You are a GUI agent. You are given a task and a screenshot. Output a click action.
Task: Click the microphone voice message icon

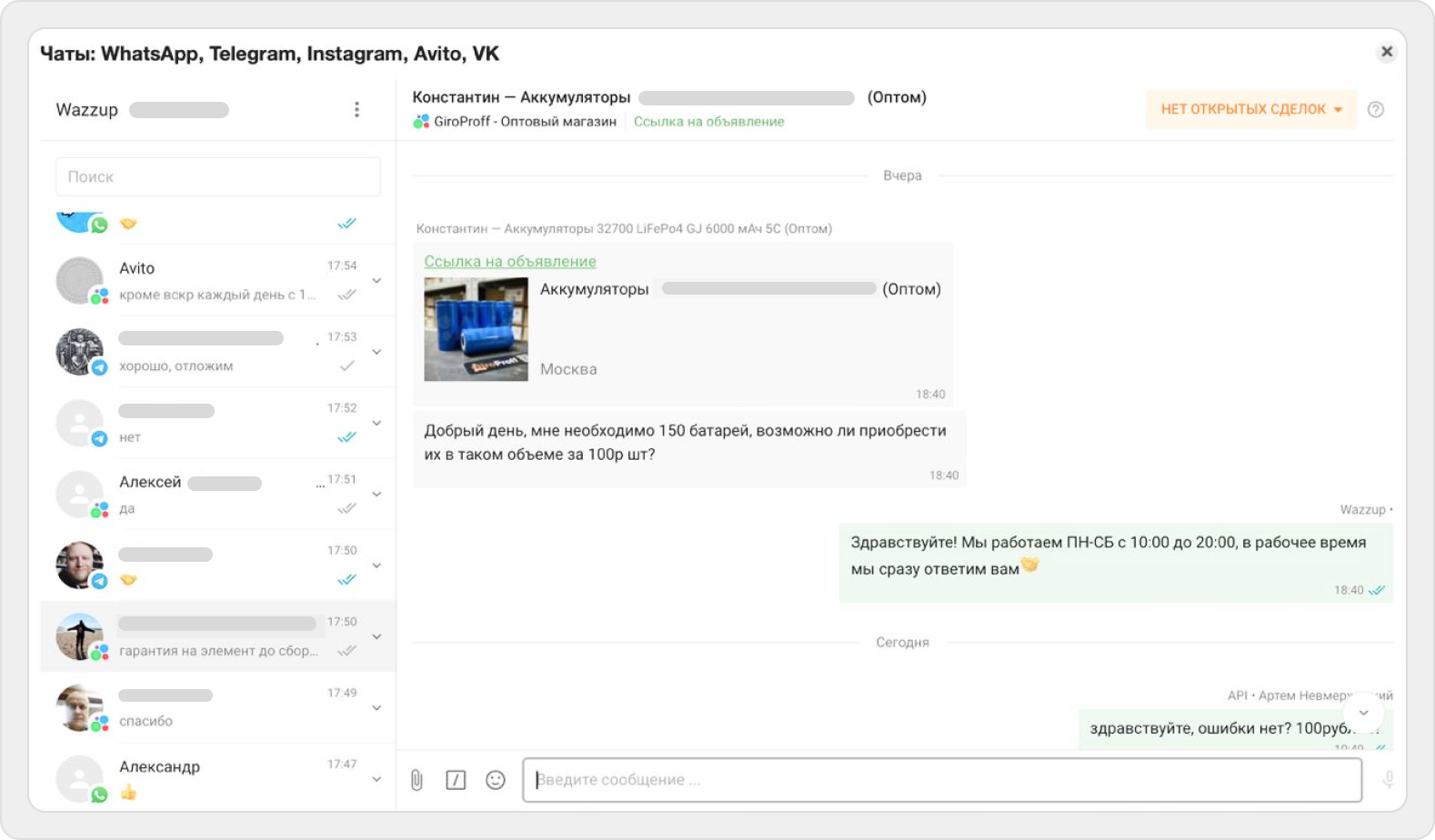click(1388, 780)
